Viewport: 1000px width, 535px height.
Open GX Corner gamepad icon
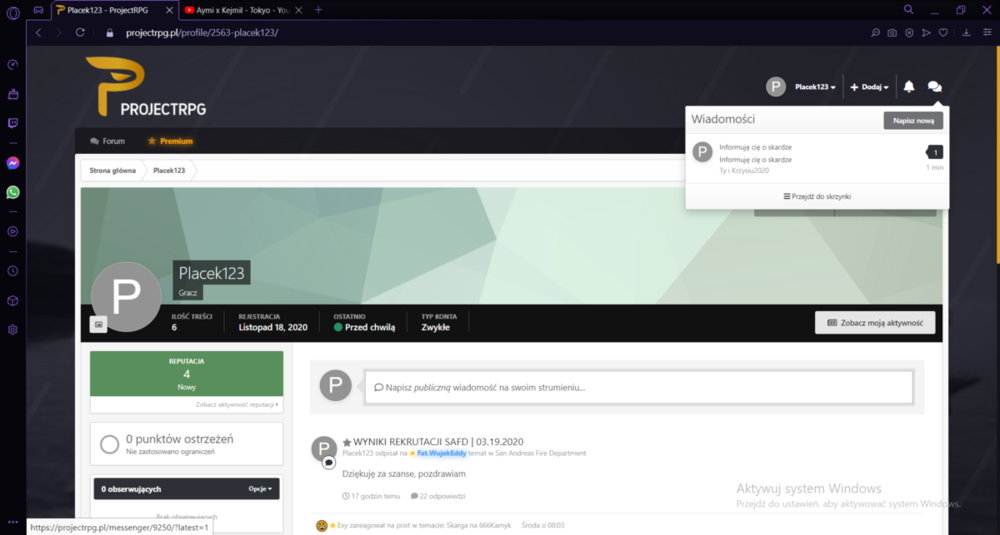[39, 10]
